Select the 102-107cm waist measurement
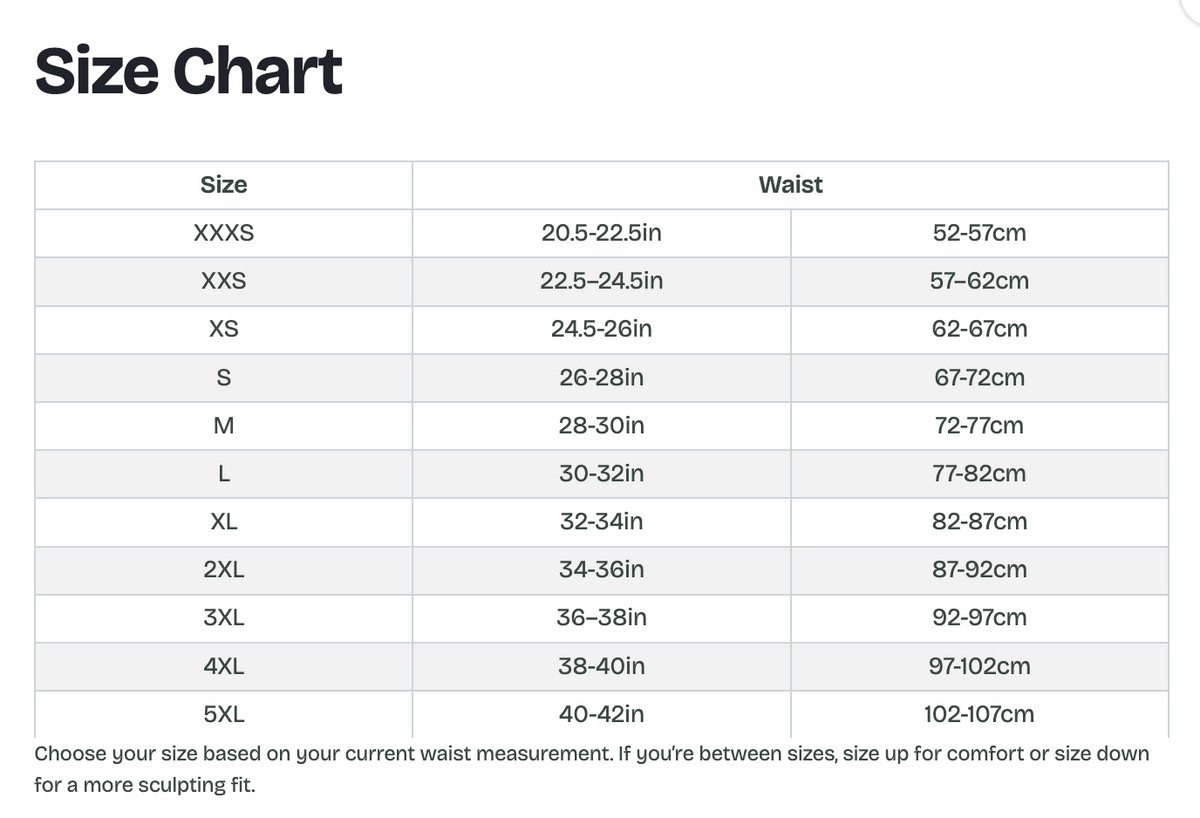Viewport: 1200px width, 818px height. pyautogui.click(x=979, y=714)
